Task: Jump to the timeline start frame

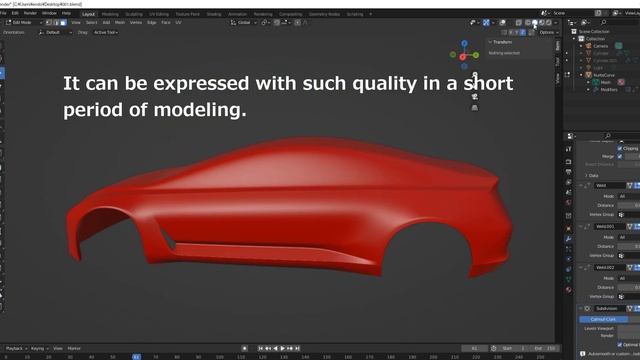Action: coord(260,349)
